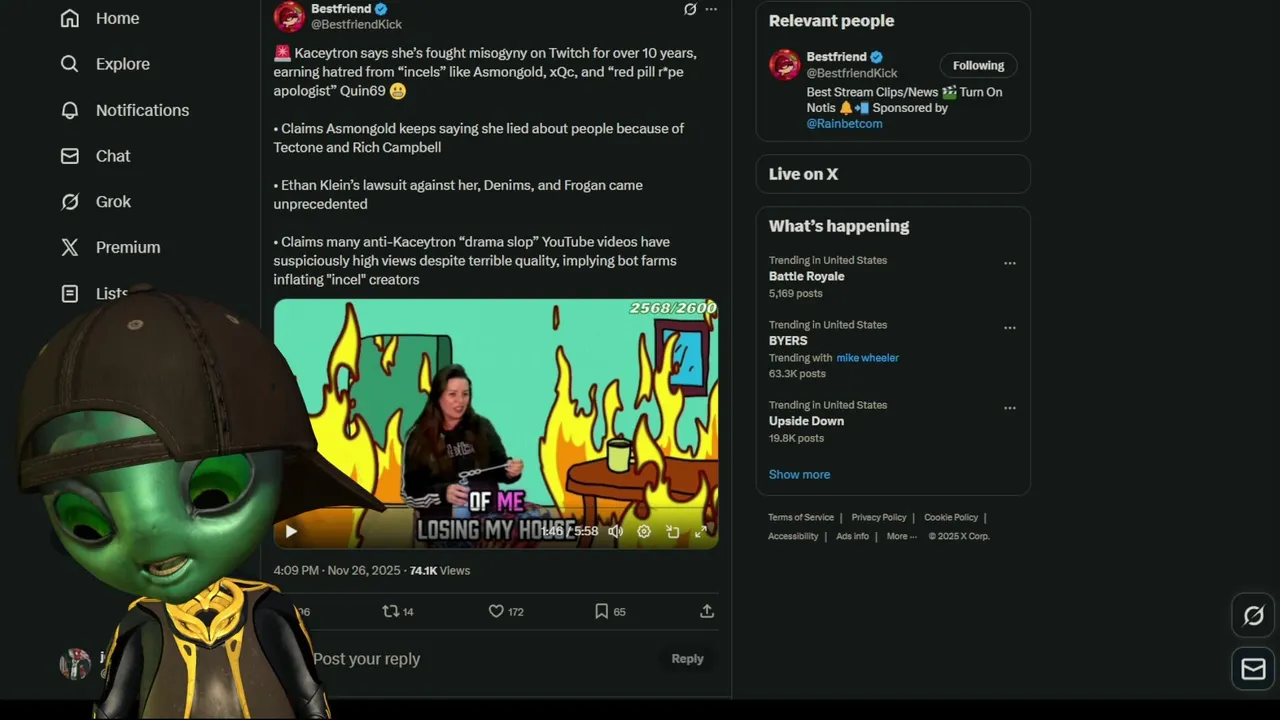Viewport: 1280px width, 720px height.
Task: Click the Chat envelope icon
Action: click(x=70, y=156)
